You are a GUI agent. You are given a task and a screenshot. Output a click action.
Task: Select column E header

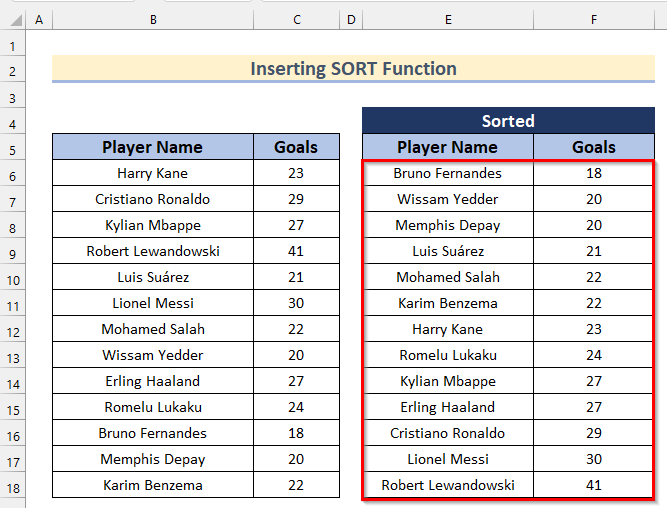coord(447,20)
